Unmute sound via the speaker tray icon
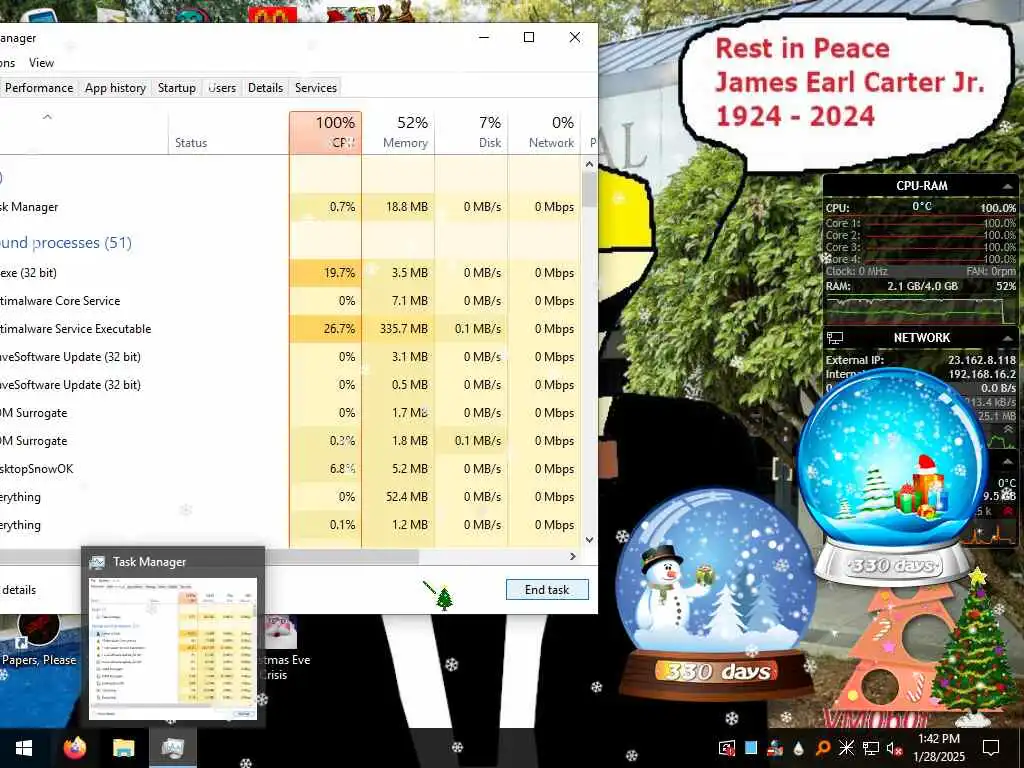 (894, 748)
